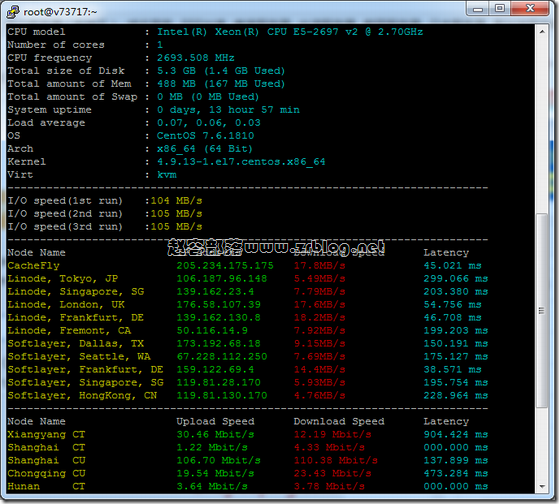Click the CPU model value Intel Xeon E5-2697
559x504 pixels.
290,32
